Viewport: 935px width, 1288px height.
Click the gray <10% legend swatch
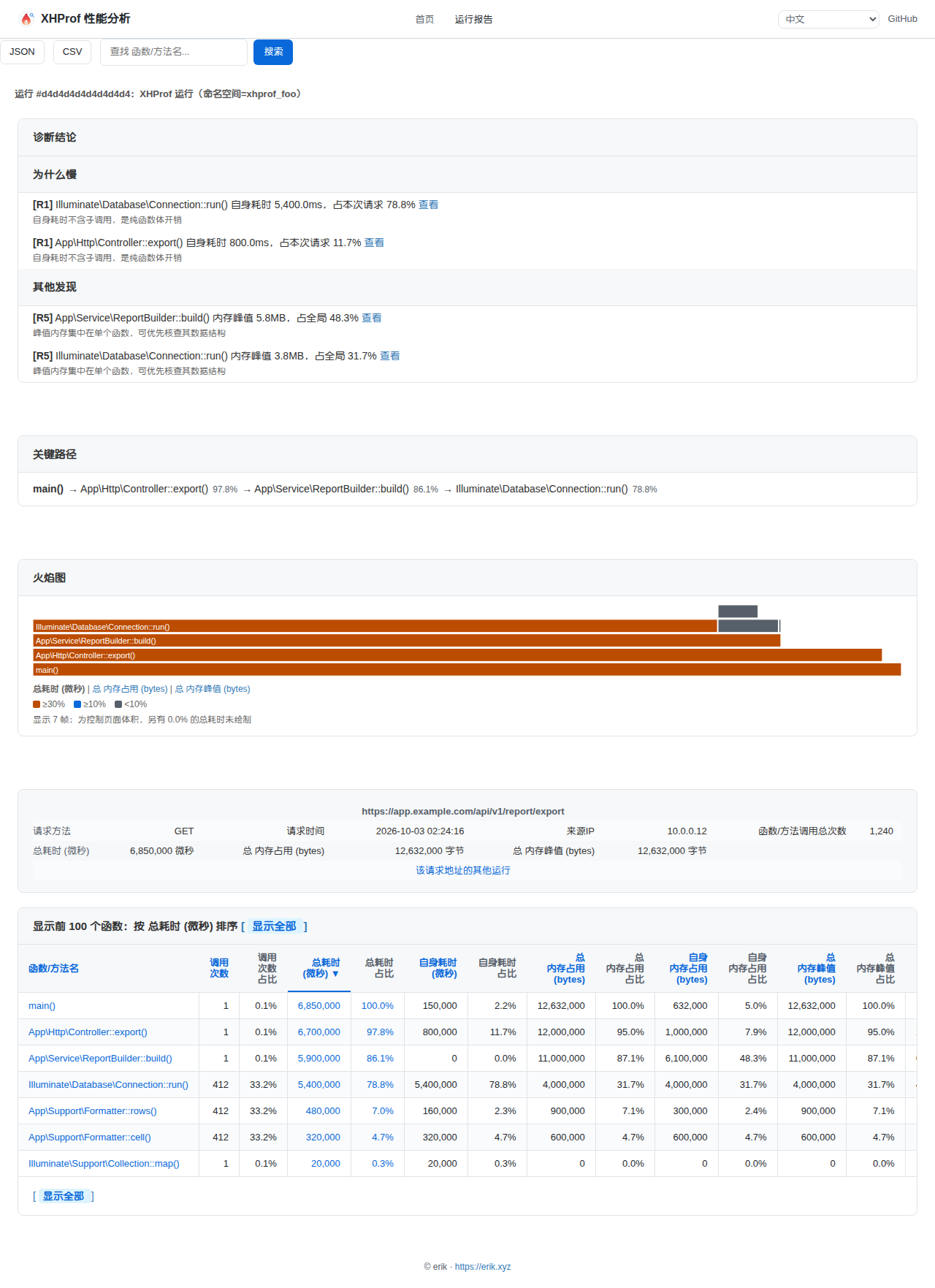118,704
